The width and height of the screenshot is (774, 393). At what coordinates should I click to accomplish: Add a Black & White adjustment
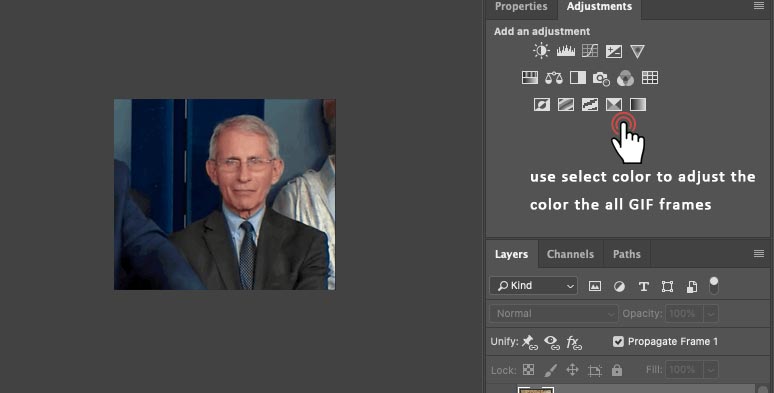click(578, 78)
